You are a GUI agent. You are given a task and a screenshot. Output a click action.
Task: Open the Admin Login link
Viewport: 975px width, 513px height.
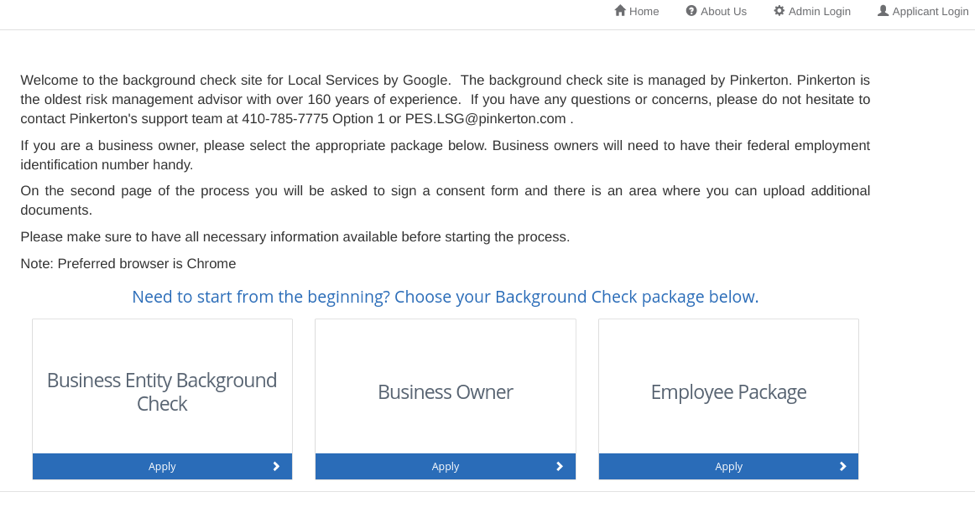[819, 12]
